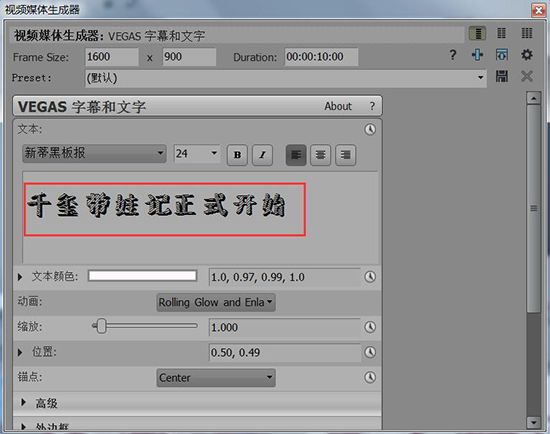Center-align the text

pos(321,155)
